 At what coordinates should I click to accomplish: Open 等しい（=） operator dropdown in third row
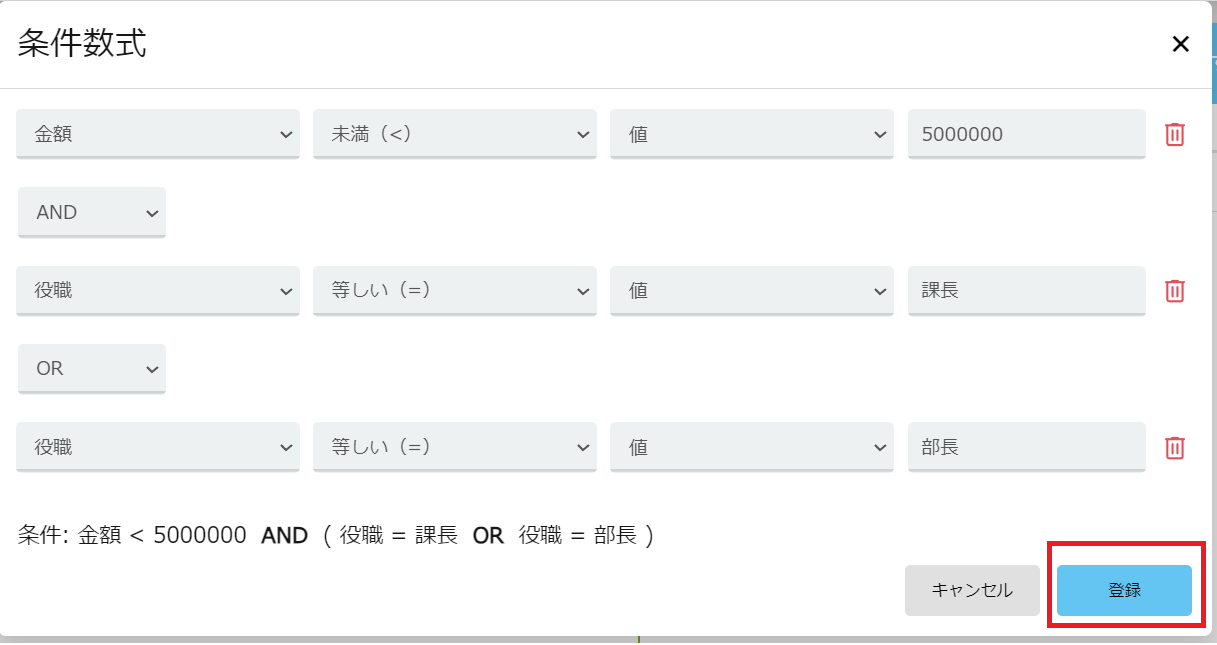[455, 447]
